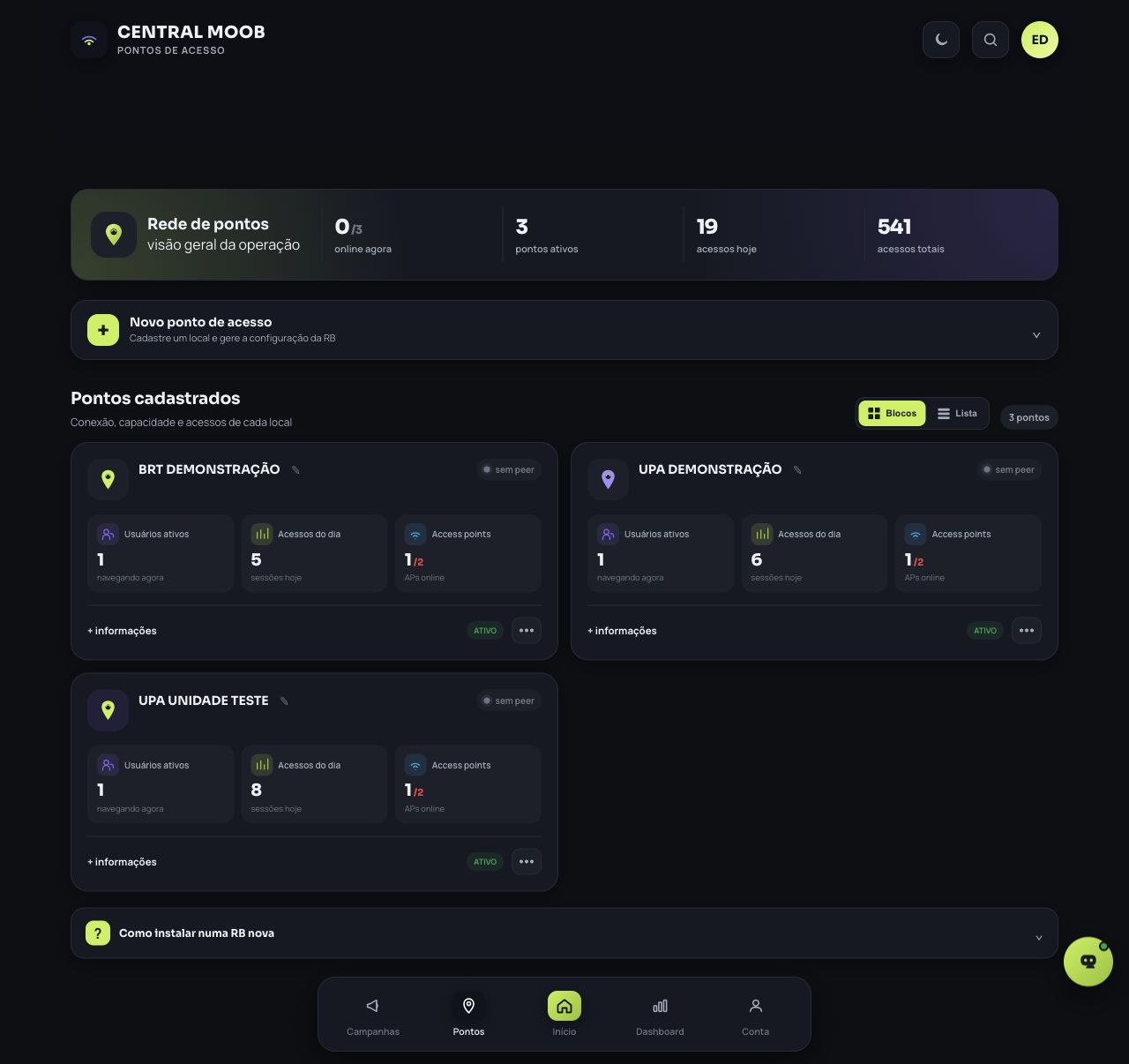This screenshot has height=1064, width=1129.
Task: Click ATIVO status badge on BRT DEMONSTRAÇÃO
Action: [x=485, y=631]
